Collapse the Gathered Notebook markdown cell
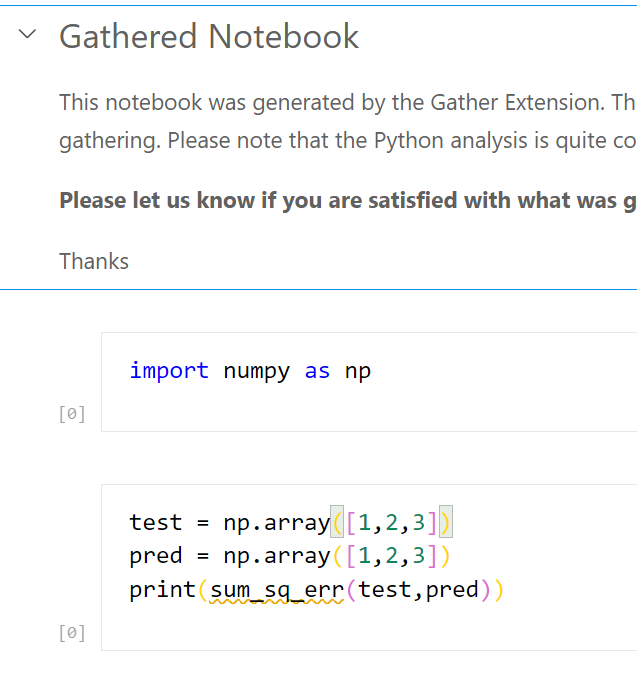The image size is (637, 680). (27, 34)
